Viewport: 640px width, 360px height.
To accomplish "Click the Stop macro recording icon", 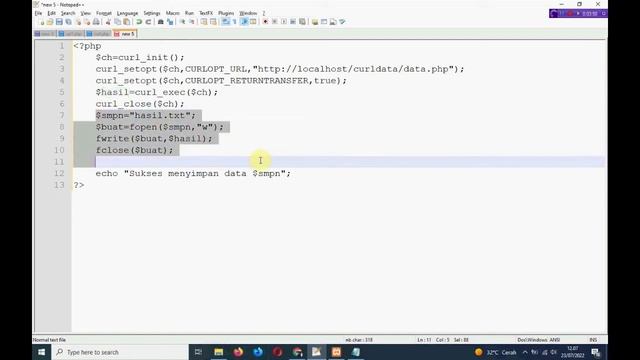I will pos(275,22).
